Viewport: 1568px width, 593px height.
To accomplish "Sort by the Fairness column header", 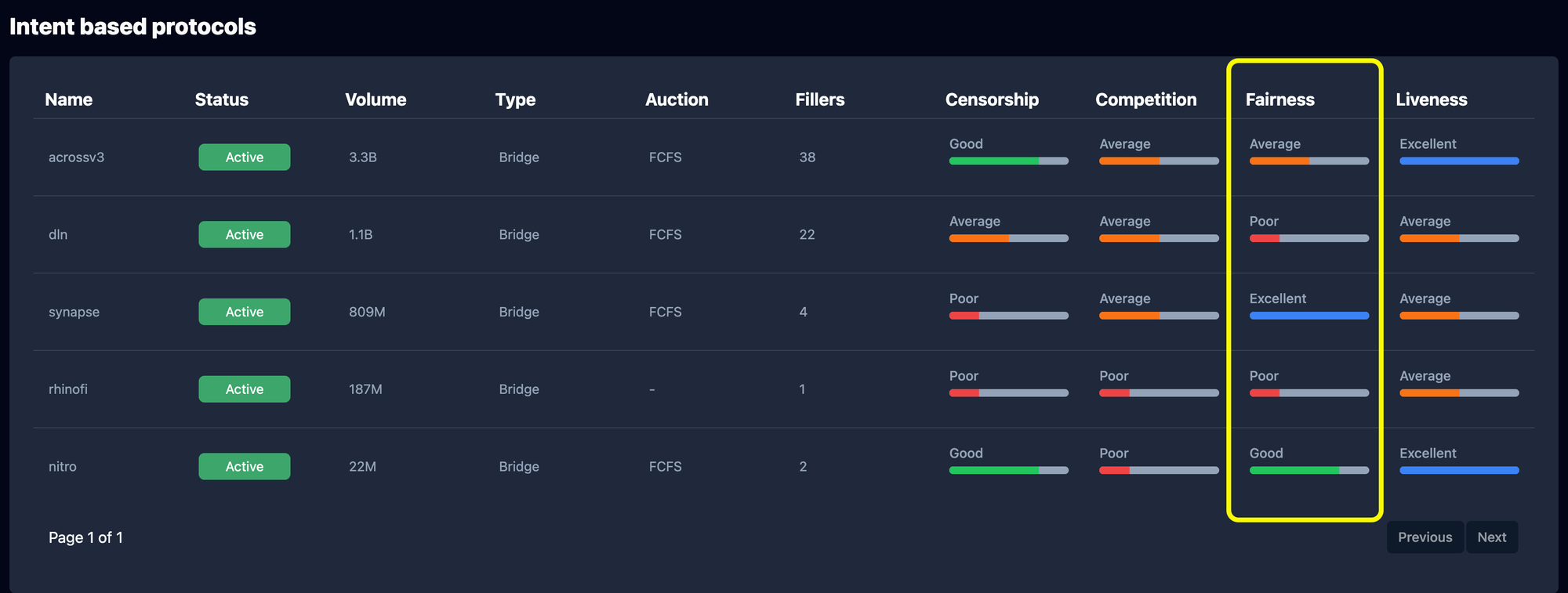I will point(1279,99).
